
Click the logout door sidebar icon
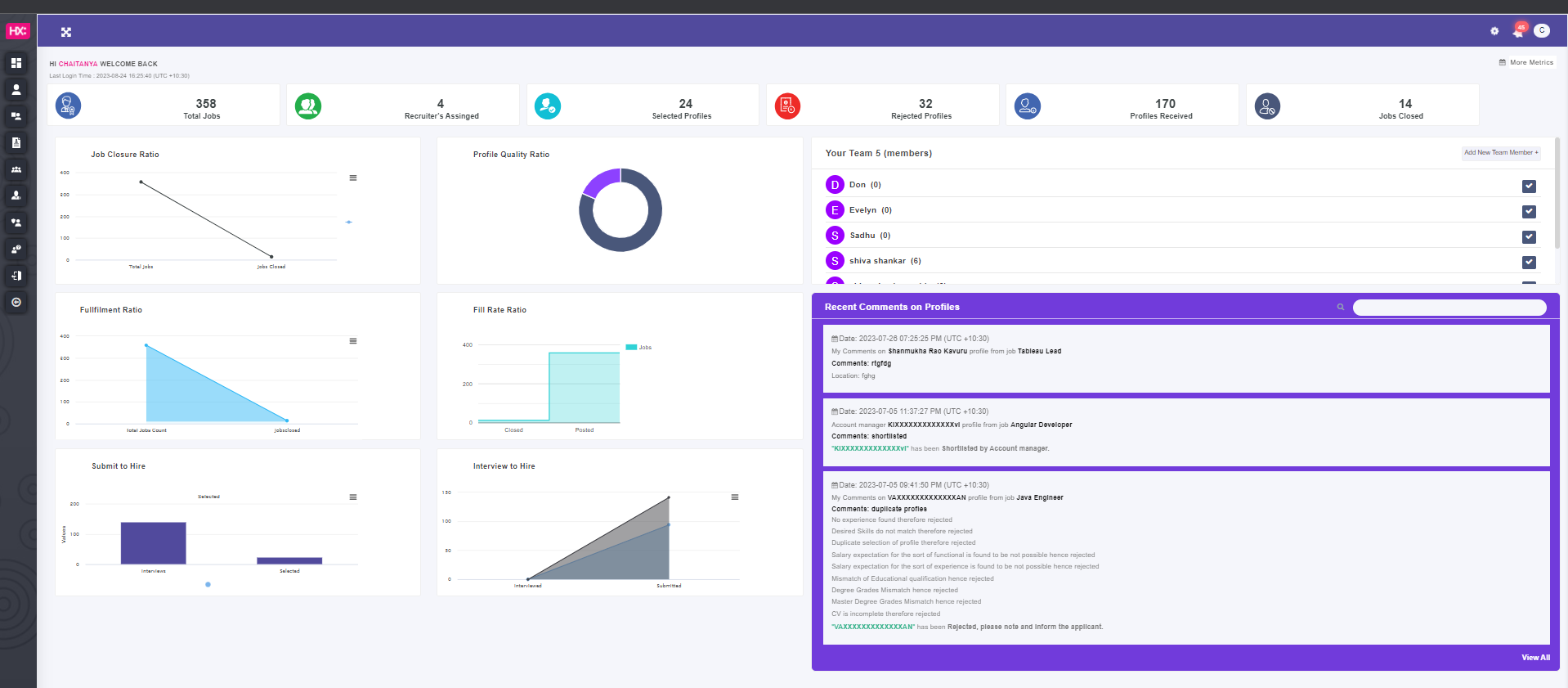16,276
